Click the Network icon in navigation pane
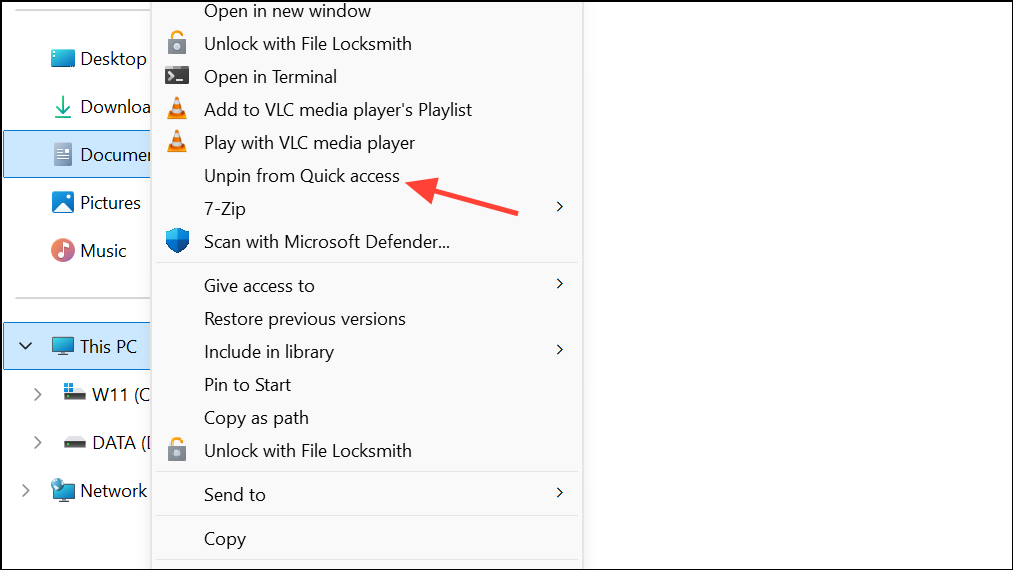This screenshot has width=1013, height=570. point(63,491)
